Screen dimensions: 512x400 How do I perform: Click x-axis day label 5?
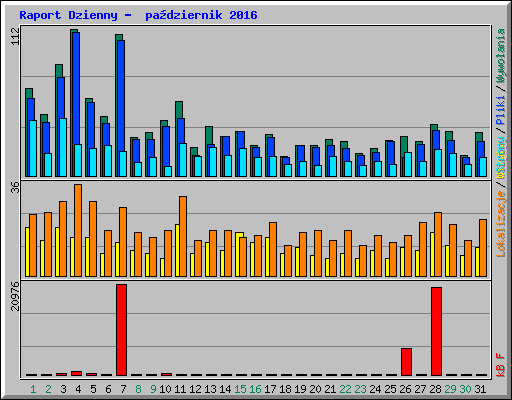pos(93,389)
